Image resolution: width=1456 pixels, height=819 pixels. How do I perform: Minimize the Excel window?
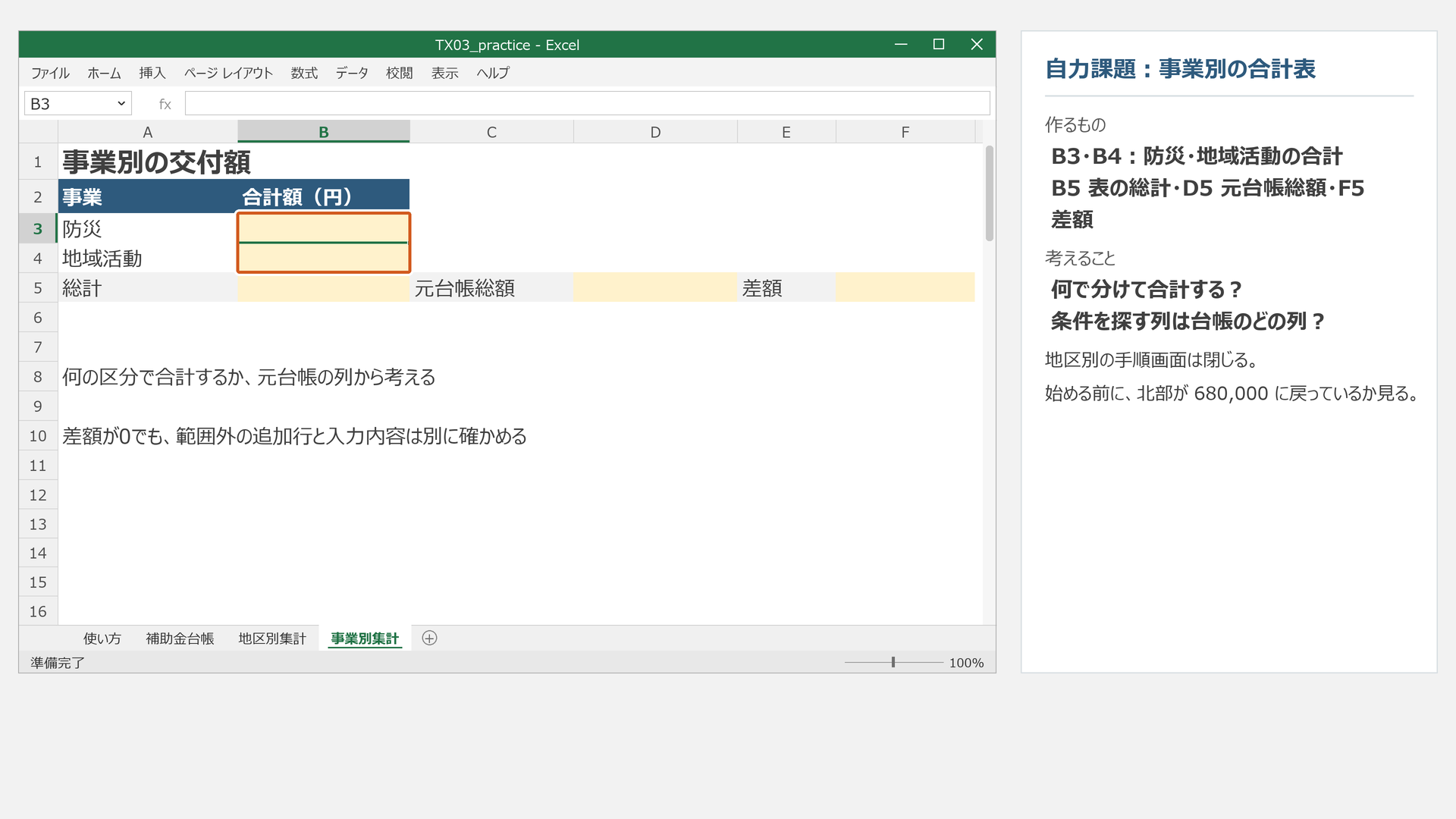point(901,45)
